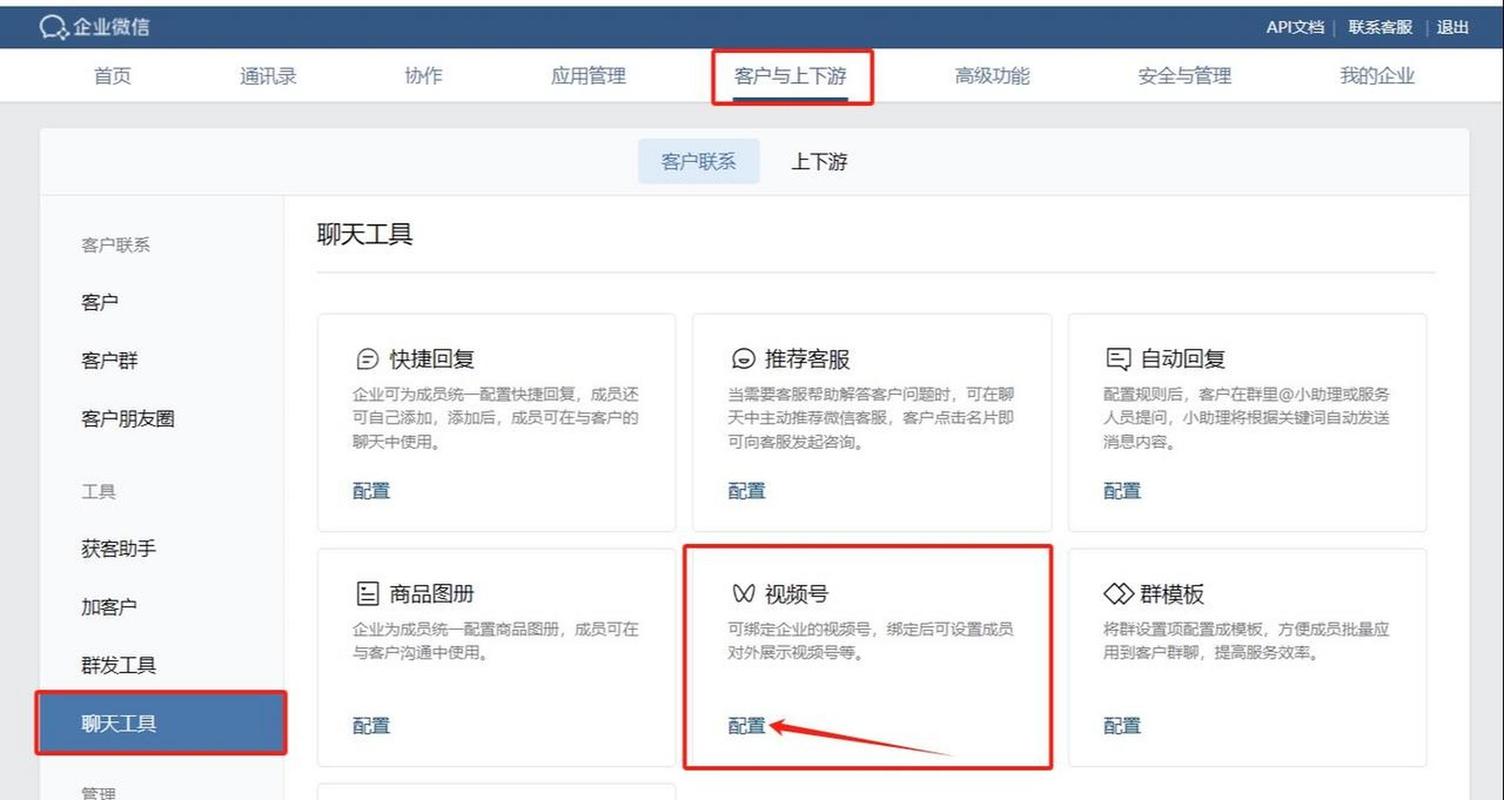This screenshot has width=1504, height=800.
Task: Click the 群模板 card title
Action: [x=1172, y=594]
